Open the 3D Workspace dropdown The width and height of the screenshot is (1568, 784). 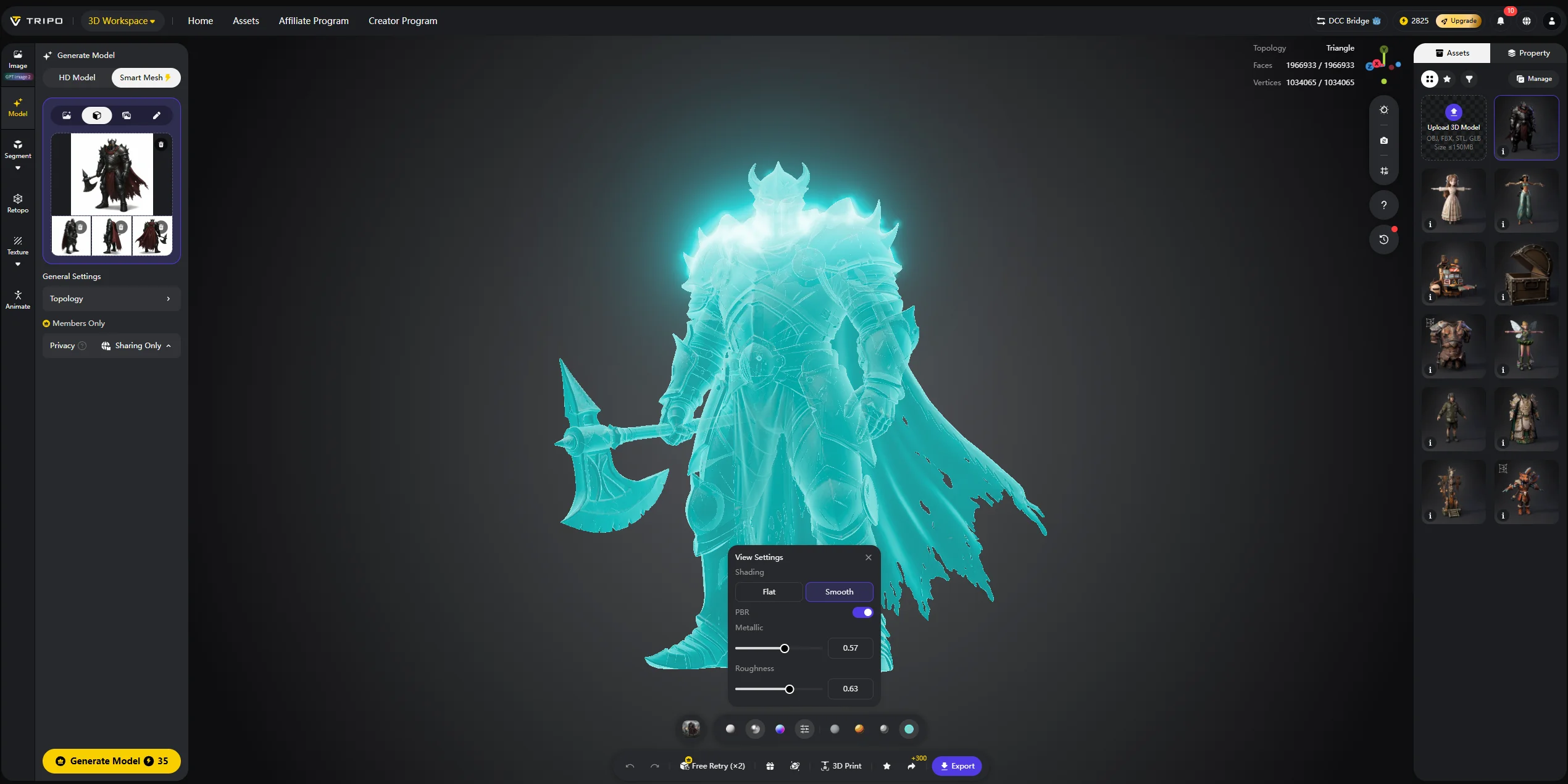(122, 21)
